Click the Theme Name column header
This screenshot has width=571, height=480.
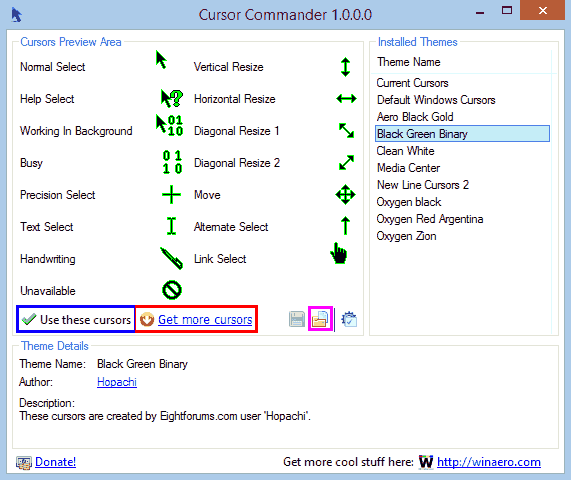462,62
